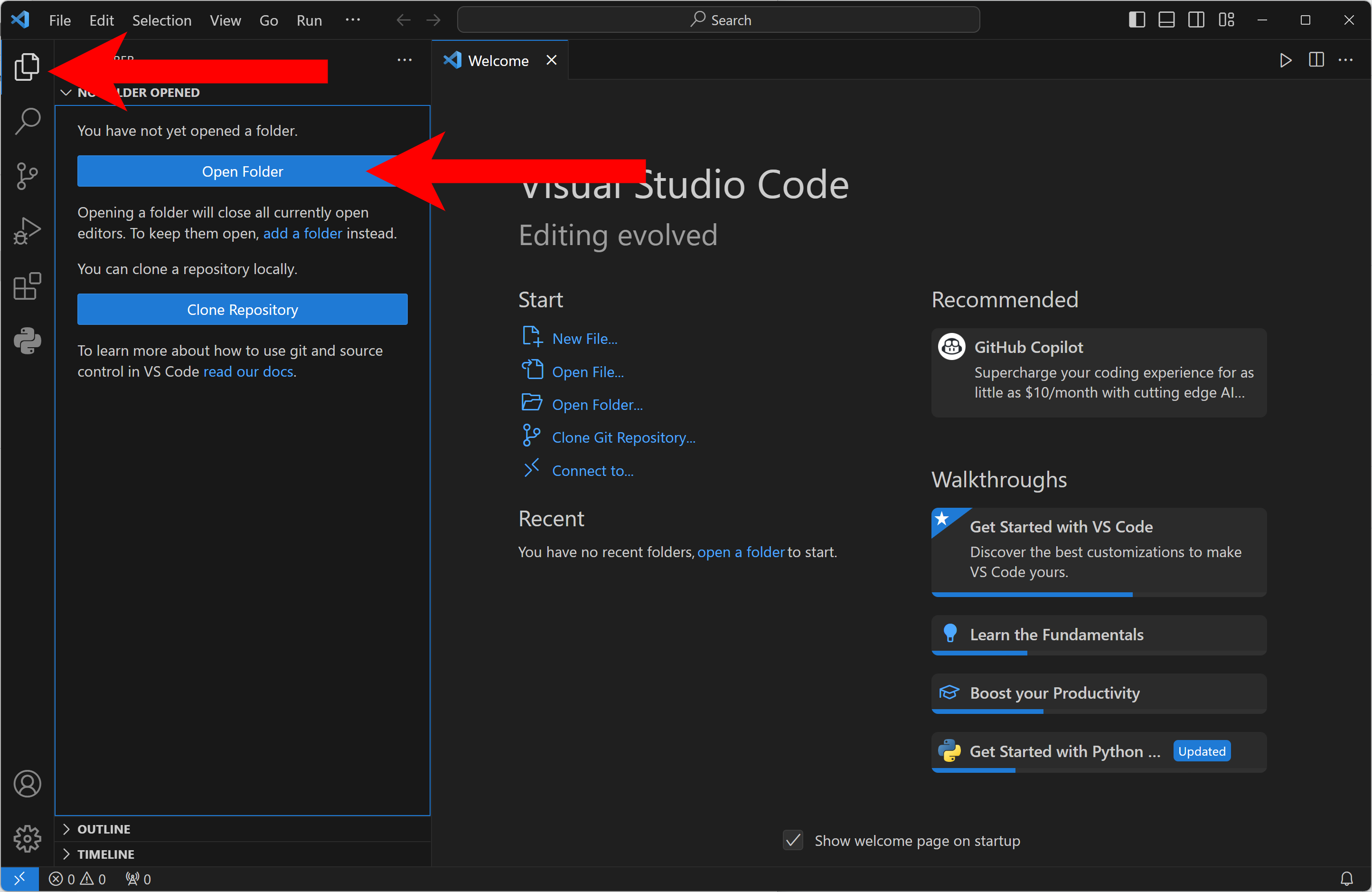Toggle the primary side bar layout icon
The image size is (1372, 892).
coord(1136,20)
